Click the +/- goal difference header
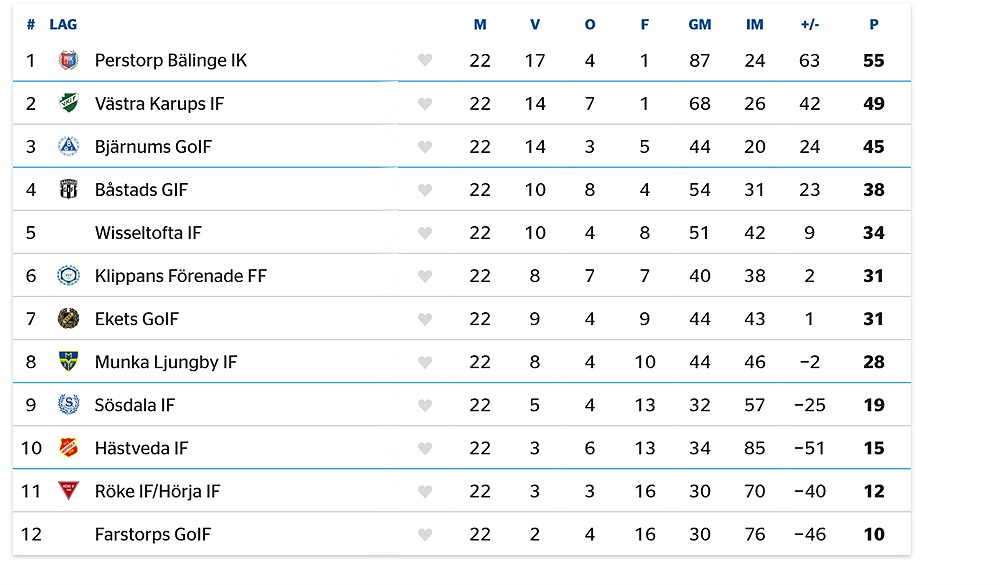The width and height of the screenshot is (1000, 585). coord(810,24)
